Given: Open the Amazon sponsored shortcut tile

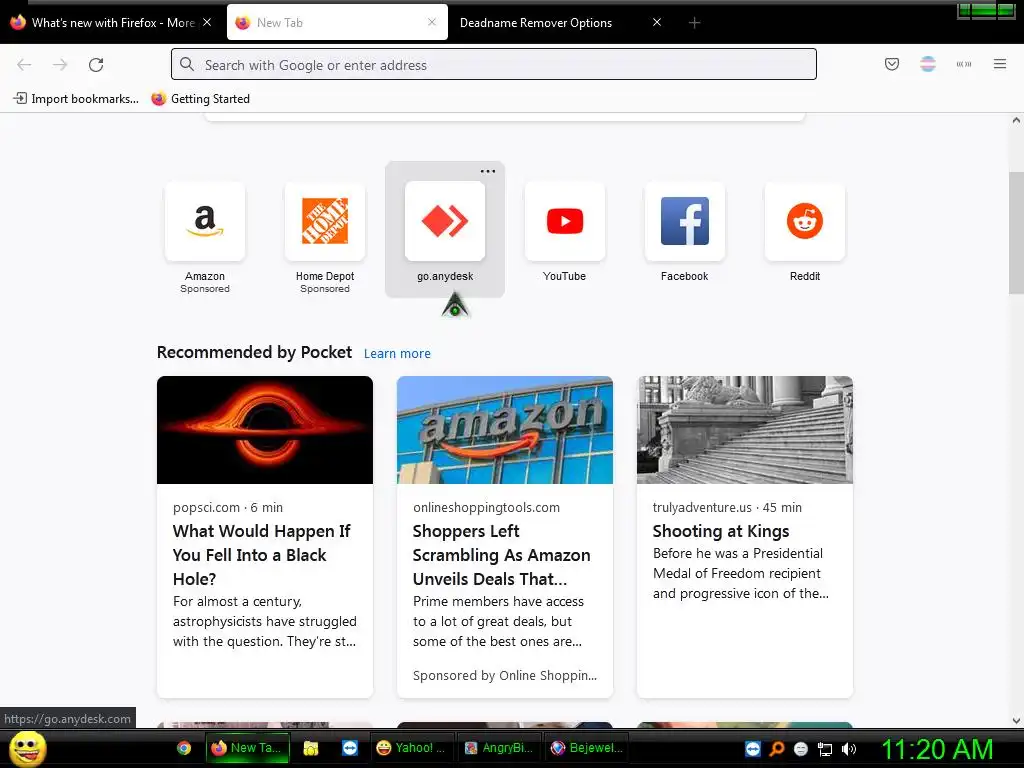Looking at the screenshot, I should pos(205,221).
